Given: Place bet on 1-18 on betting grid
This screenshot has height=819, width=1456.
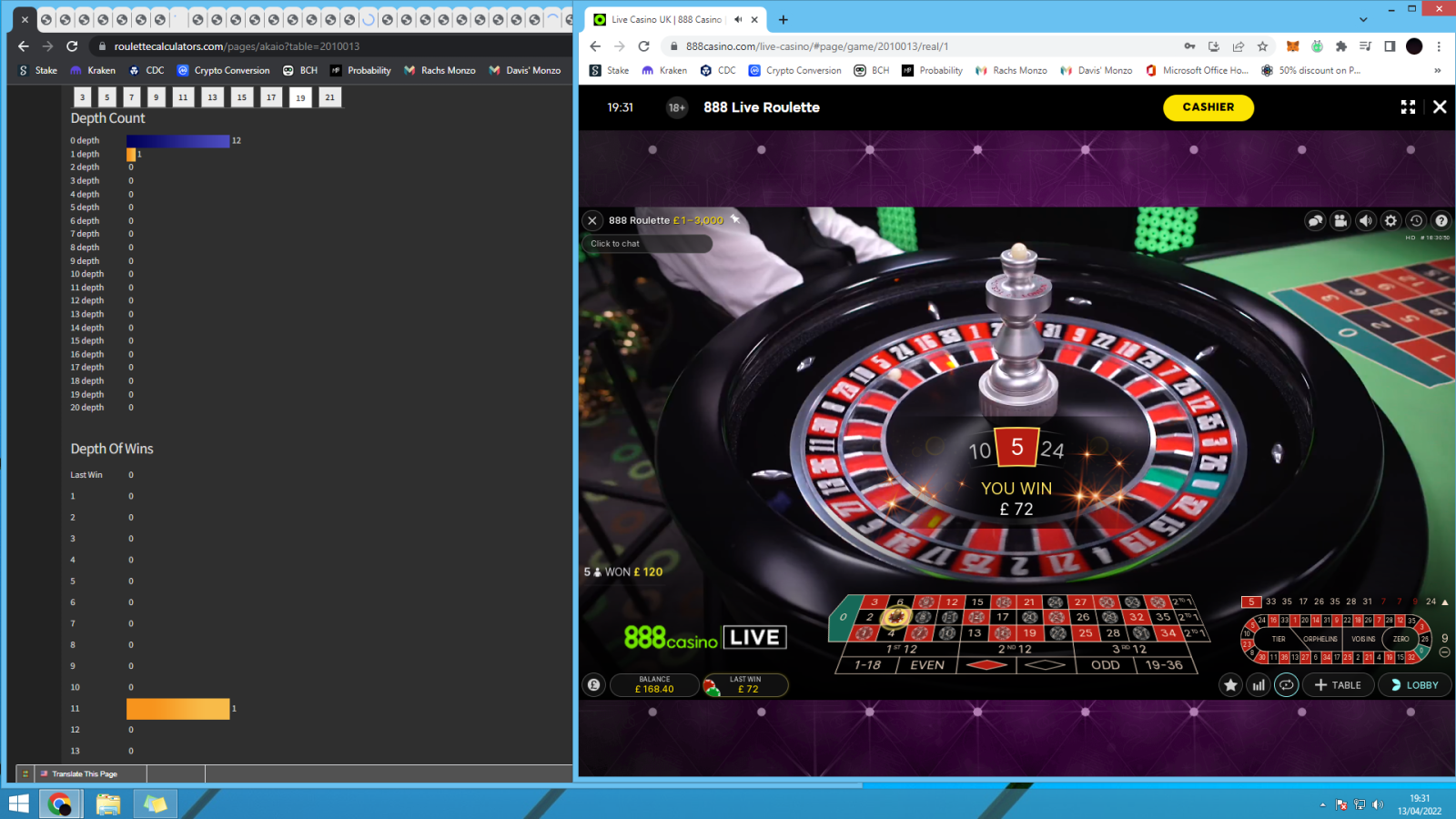Looking at the screenshot, I should point(867,665).
